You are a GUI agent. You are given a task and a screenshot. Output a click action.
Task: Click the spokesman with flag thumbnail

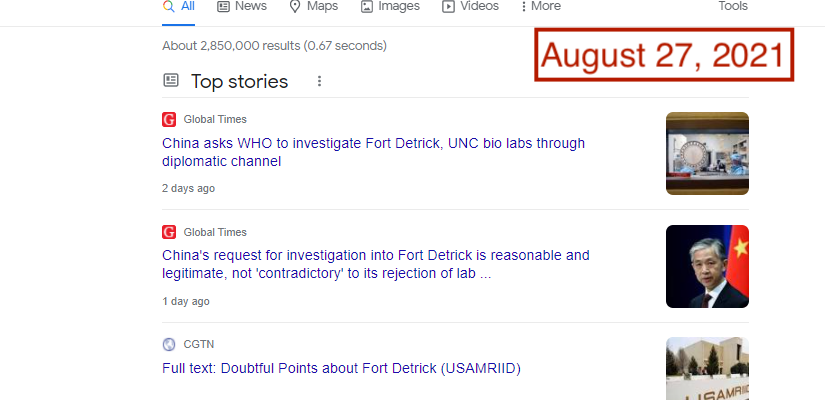[707, 266]
